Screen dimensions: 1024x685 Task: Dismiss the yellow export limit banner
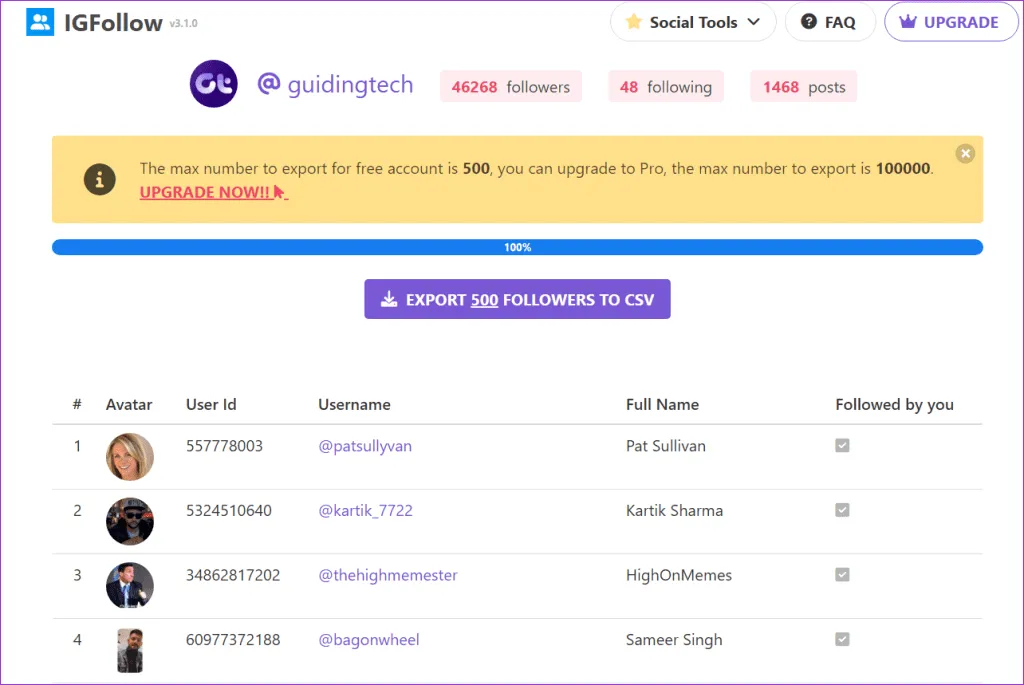tap(964, 153)
